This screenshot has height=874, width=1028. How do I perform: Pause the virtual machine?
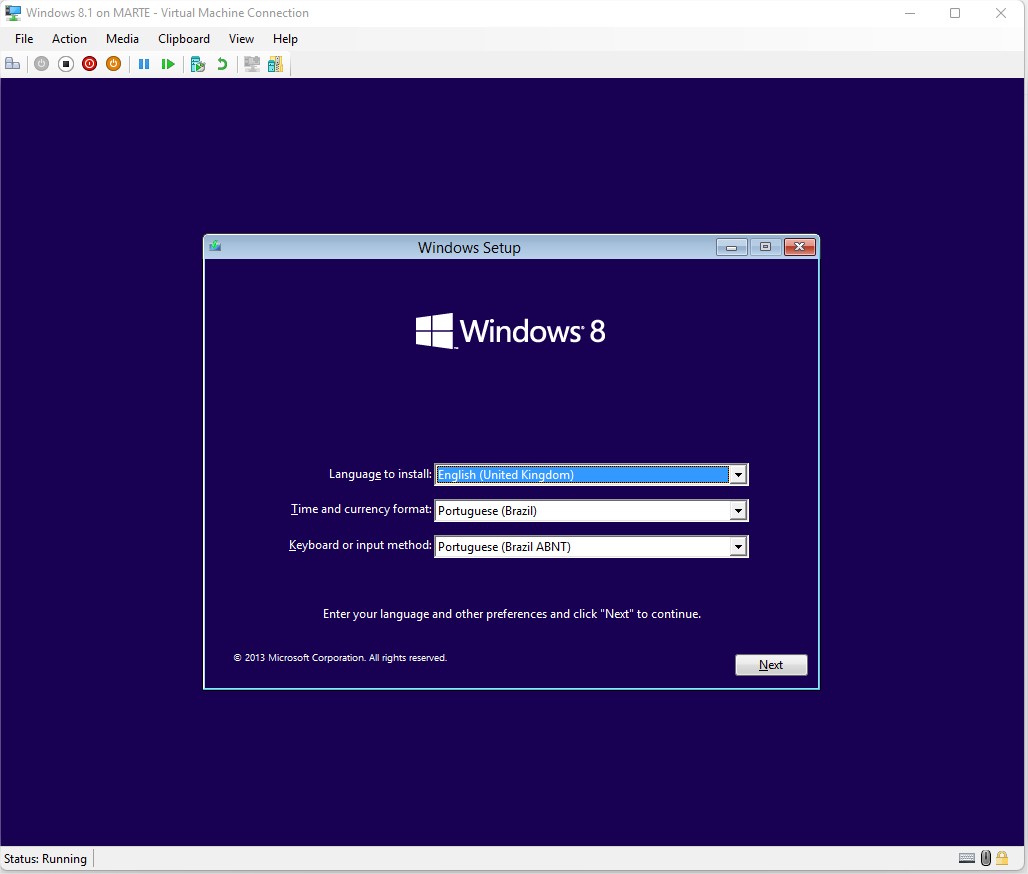tap(144, 64)
